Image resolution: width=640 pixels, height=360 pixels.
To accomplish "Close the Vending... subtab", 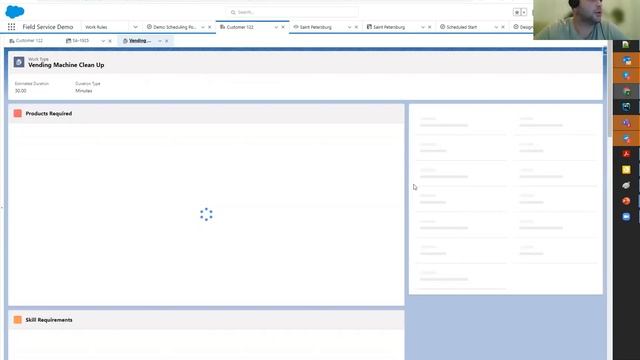I will (167, 41).
